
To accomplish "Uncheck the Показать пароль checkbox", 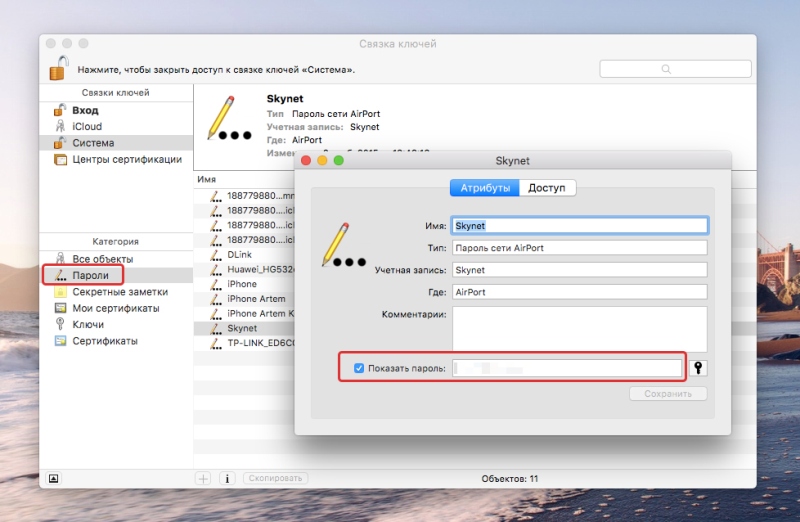I will [359, 368].
